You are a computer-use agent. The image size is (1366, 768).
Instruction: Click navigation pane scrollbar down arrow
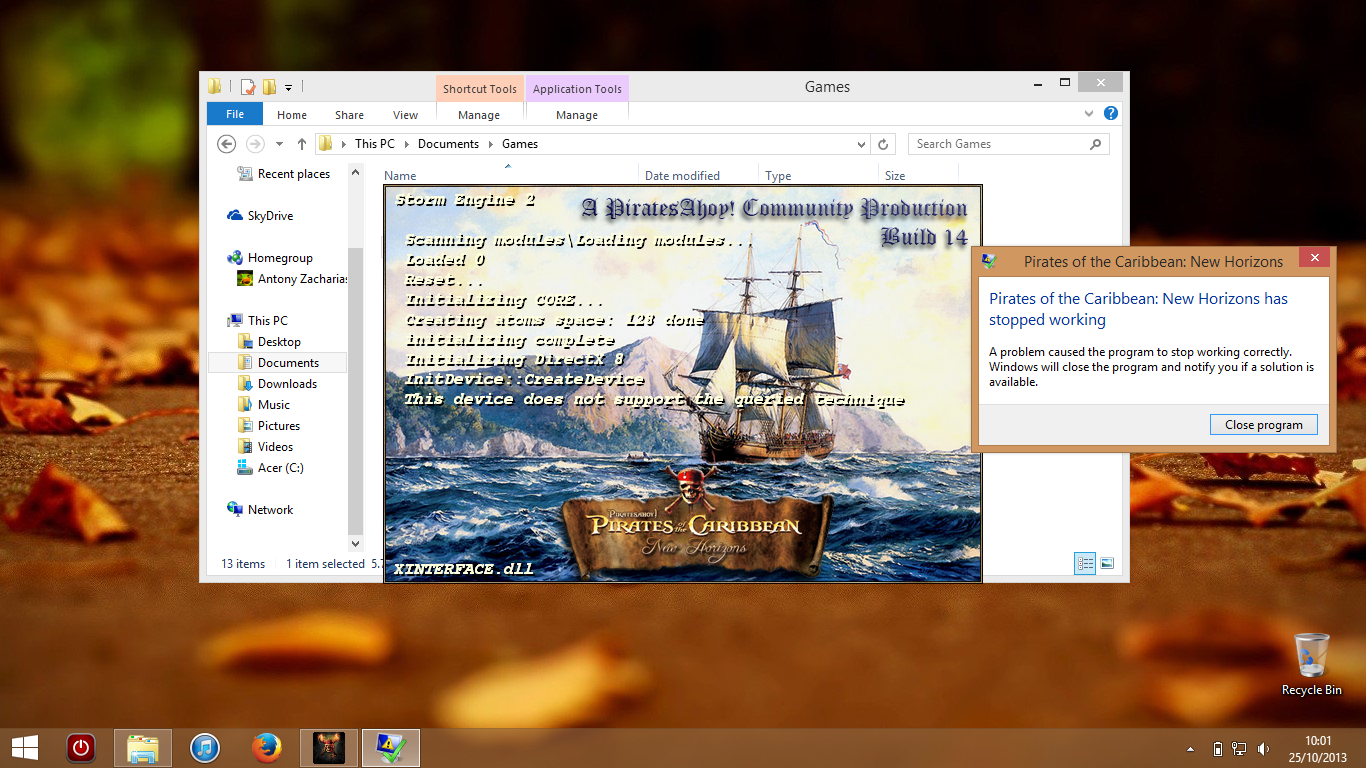coord(355,544)
